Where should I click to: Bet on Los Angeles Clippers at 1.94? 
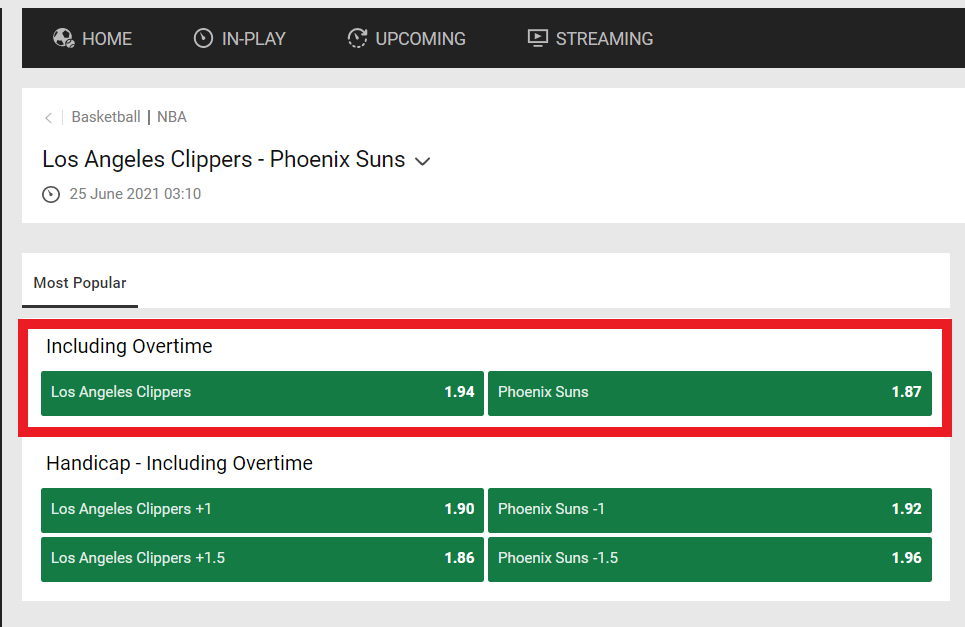point(262,393)
